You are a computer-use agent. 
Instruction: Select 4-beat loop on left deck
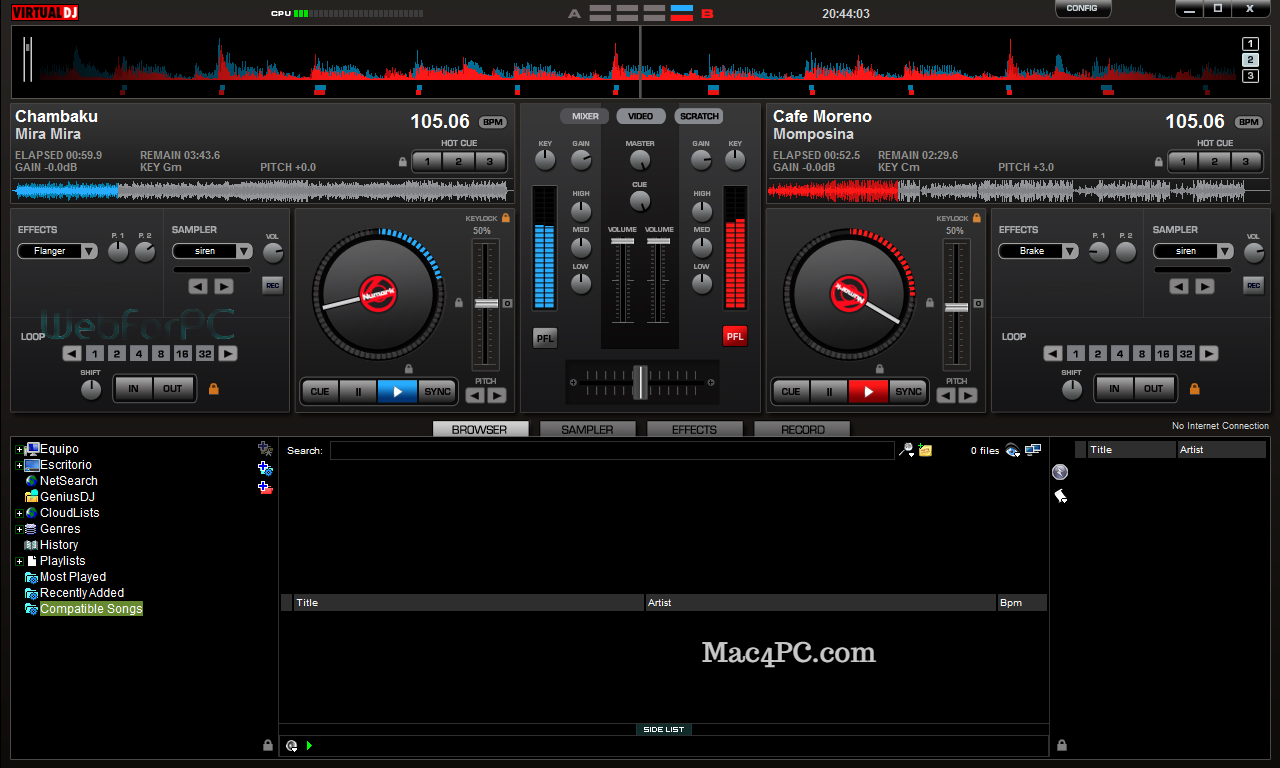coord(138,354)
